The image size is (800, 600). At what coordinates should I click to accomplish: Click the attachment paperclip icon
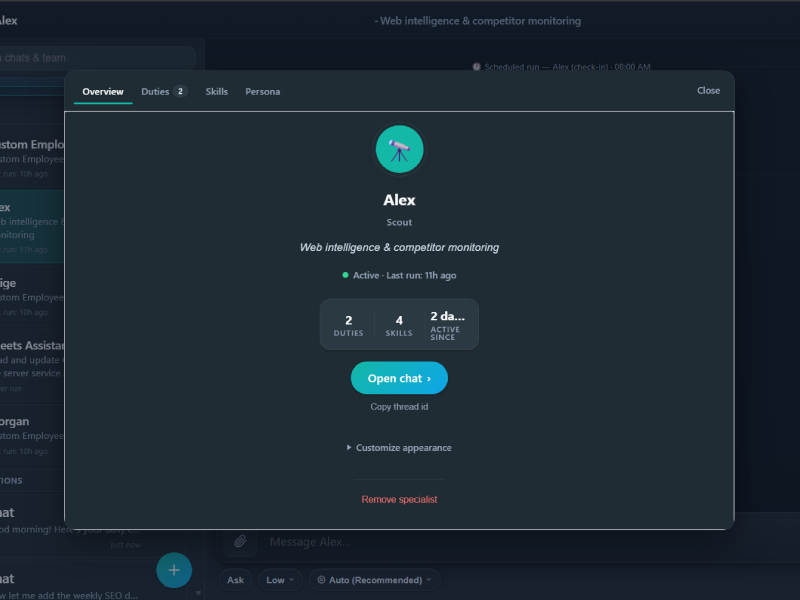pyautogui.click(x=240, y=541)
